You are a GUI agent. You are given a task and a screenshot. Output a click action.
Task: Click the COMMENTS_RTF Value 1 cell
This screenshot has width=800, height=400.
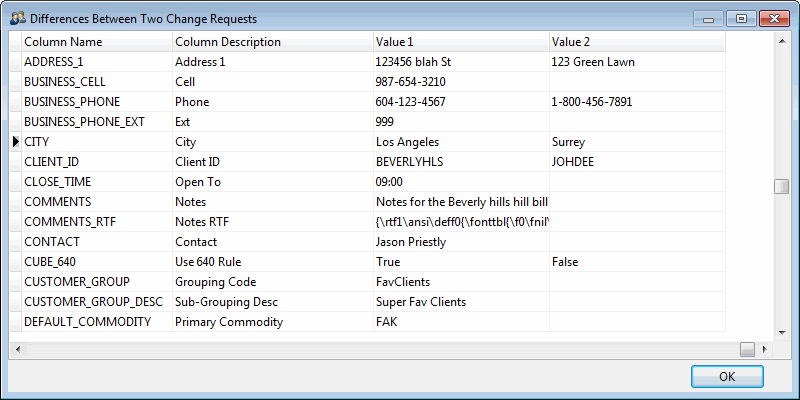pos(459,222)
